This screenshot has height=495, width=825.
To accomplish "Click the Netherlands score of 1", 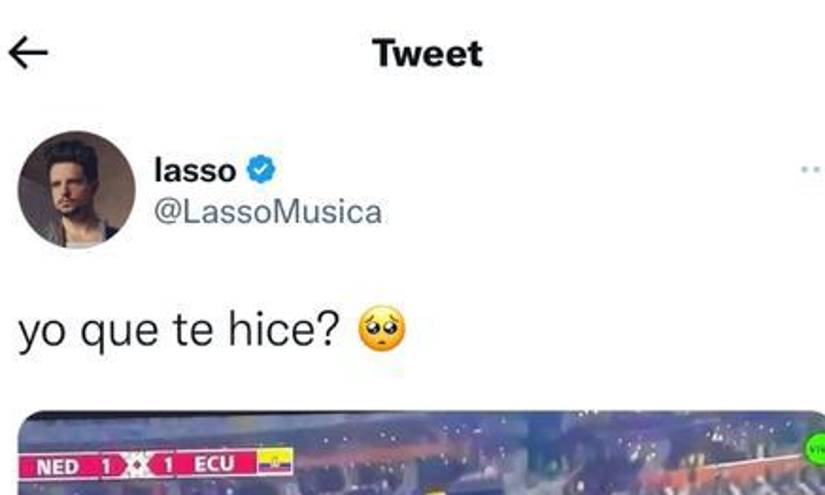I will (x=106, y=467).
